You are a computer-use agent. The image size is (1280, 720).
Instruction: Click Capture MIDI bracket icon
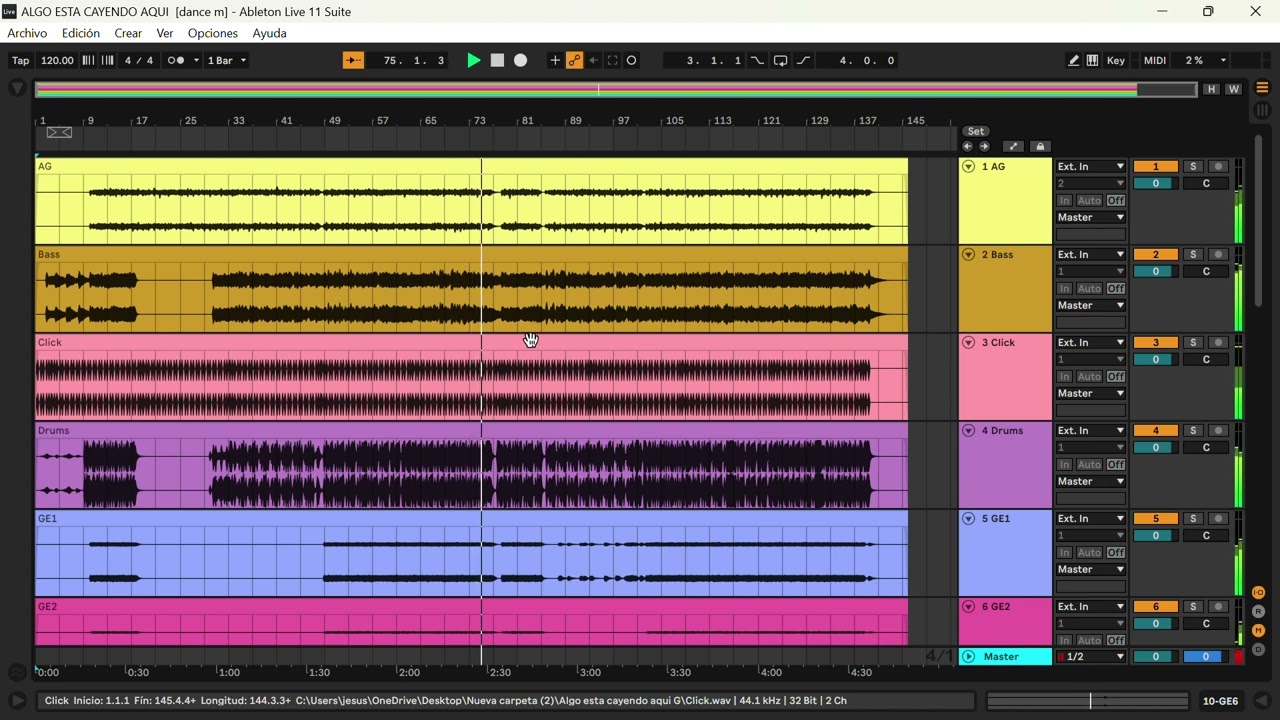click(612, 61)
